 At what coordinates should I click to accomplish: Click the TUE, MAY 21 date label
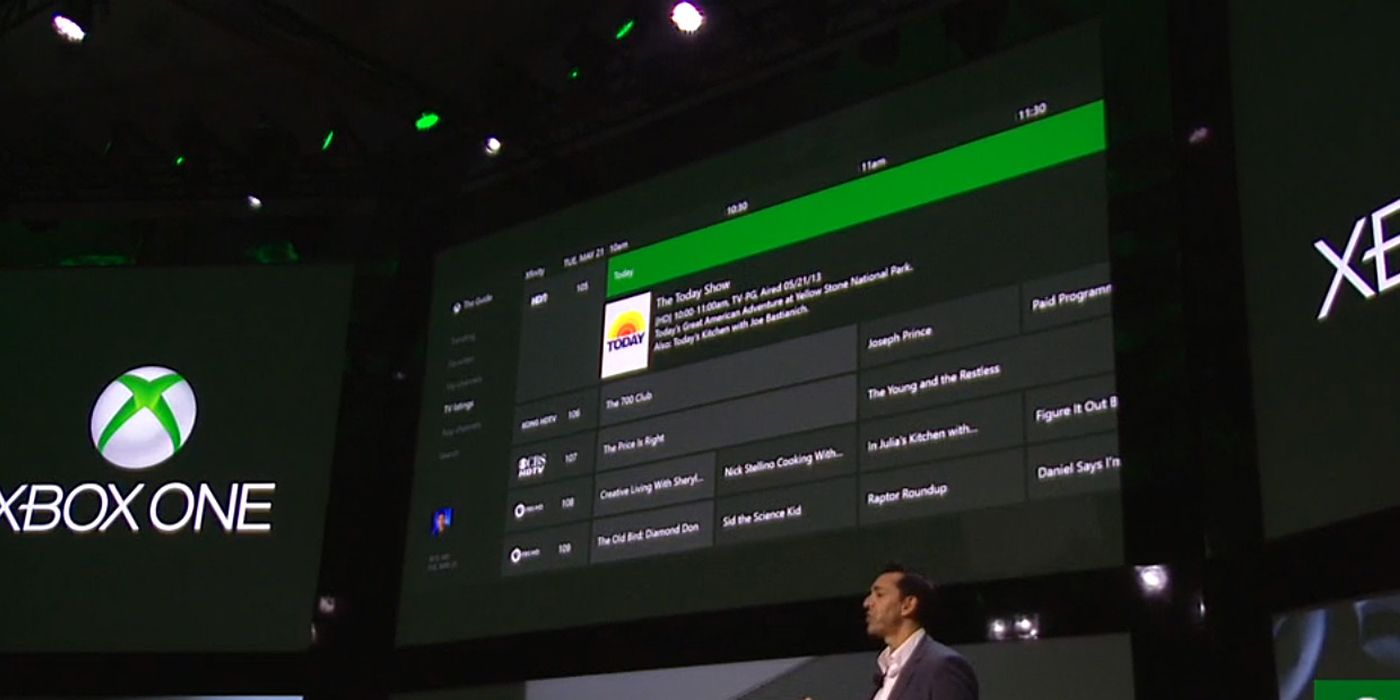pos(584,257)
